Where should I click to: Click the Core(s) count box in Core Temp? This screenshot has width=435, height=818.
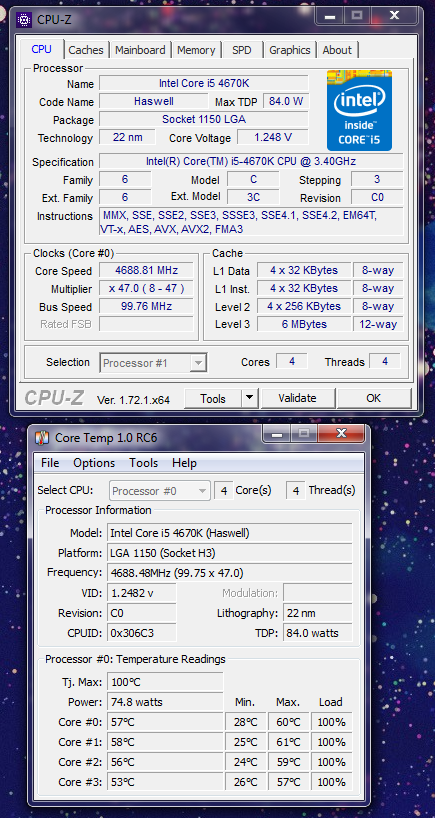(224, 491)
